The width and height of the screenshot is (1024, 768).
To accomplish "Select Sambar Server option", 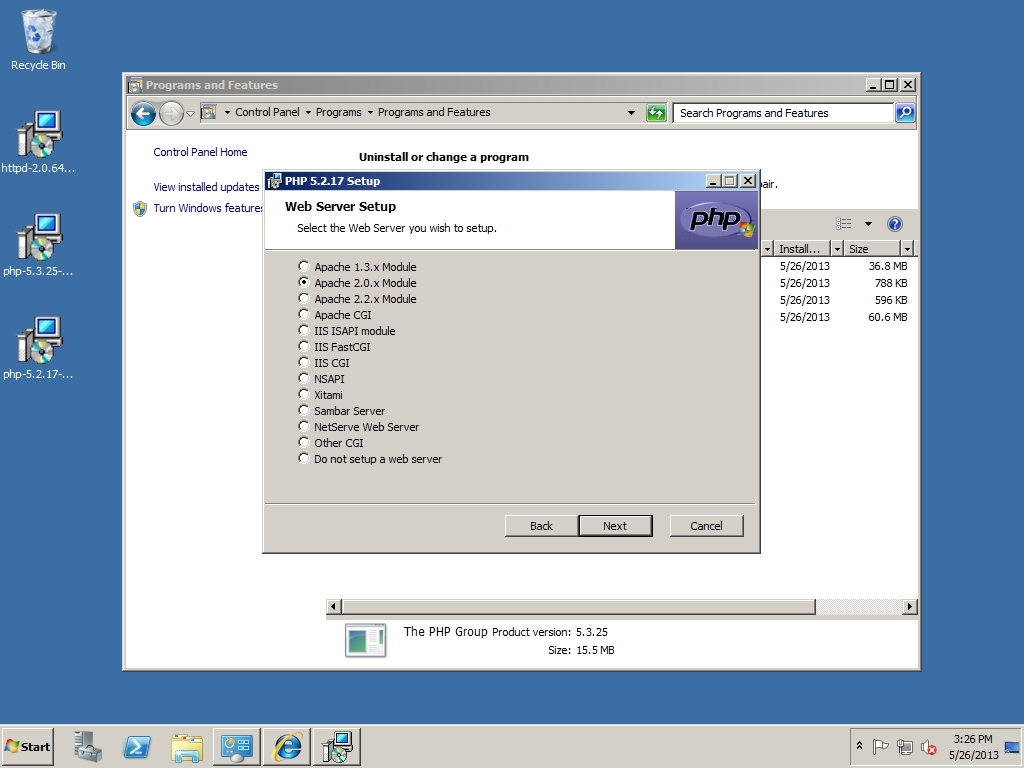I will pyautogui.click(x=304, y=411).
